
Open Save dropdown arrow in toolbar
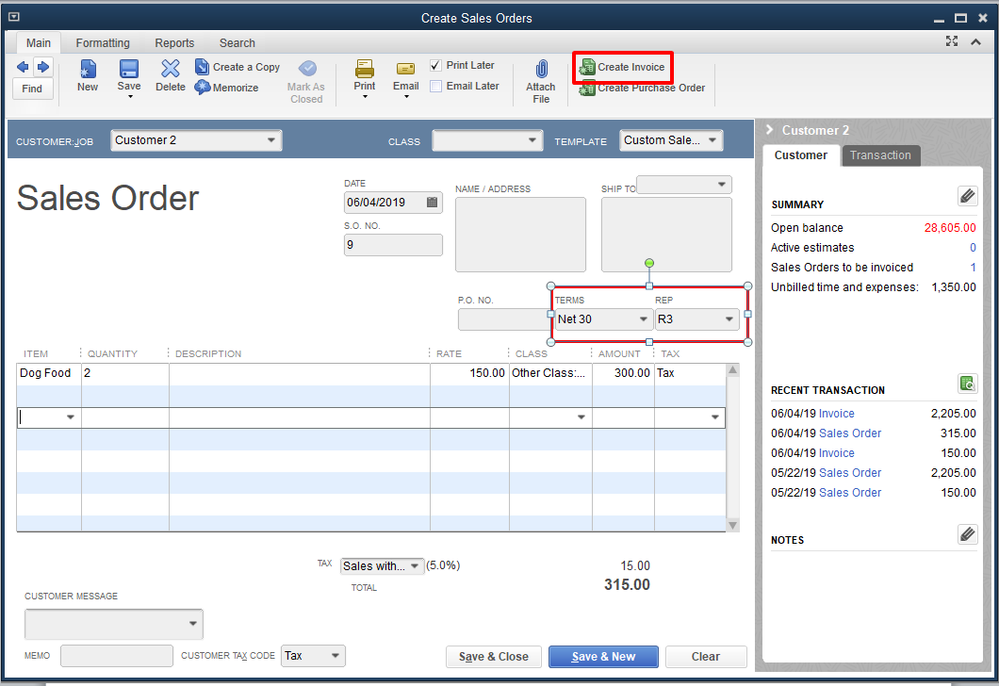tap(130, 97)
